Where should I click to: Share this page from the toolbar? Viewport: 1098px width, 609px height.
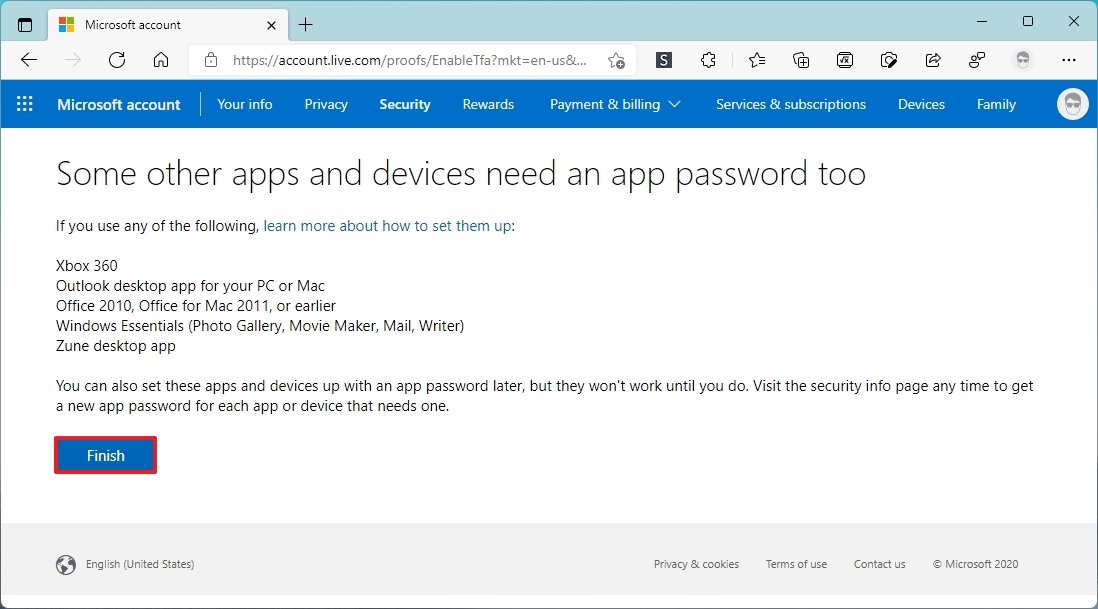pos(932,60)
